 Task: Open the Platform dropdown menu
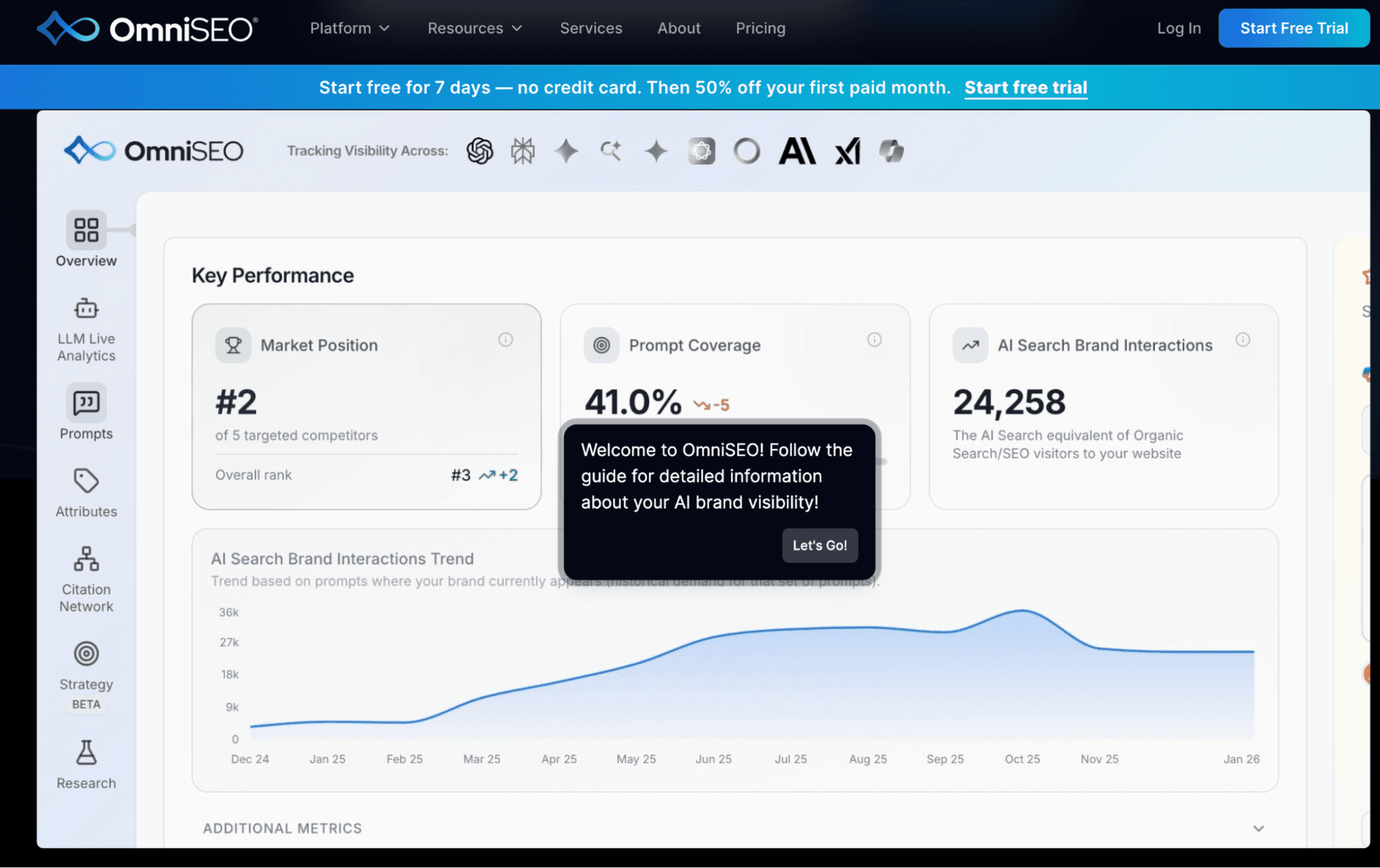[350, 28]
